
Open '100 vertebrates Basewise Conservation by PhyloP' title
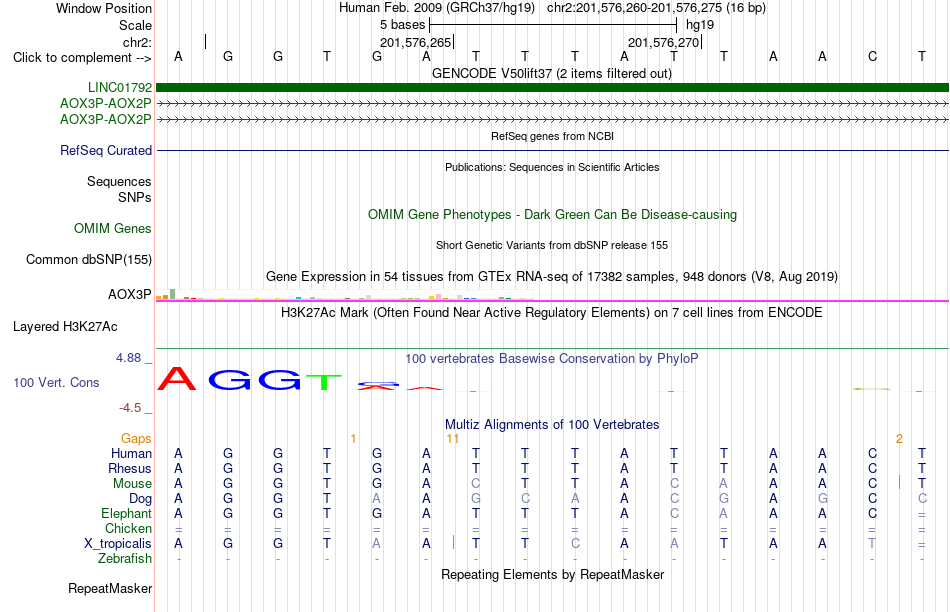point(552,359)
